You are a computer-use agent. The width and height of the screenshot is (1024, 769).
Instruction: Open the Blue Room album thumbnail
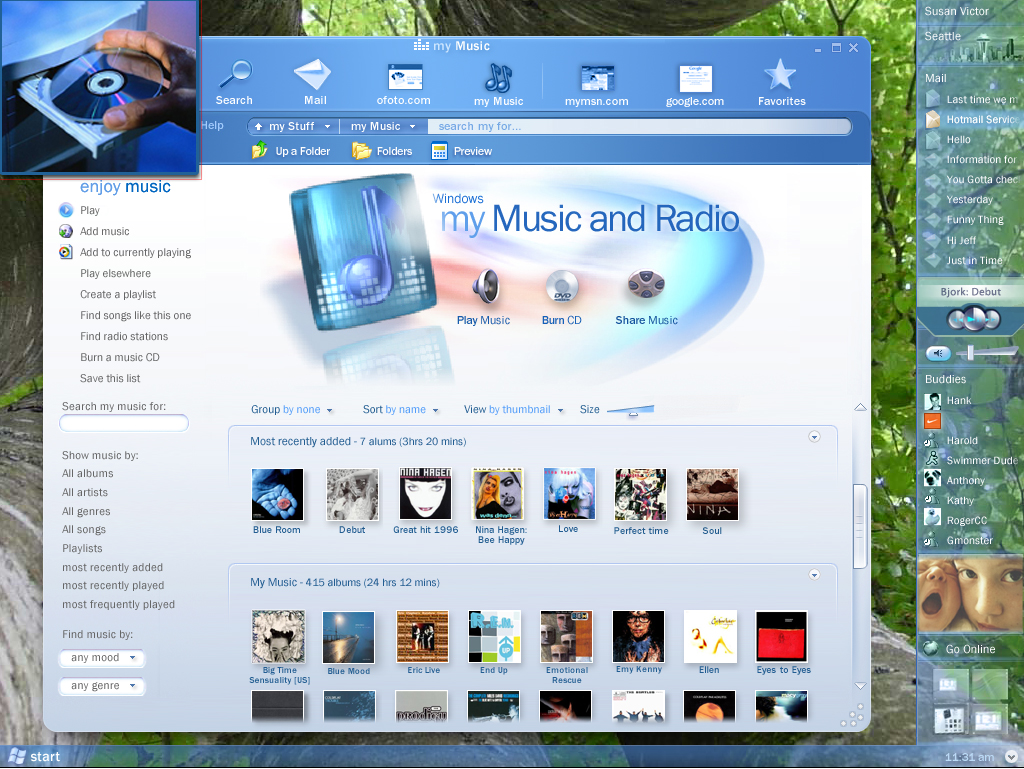coord(278,494)
